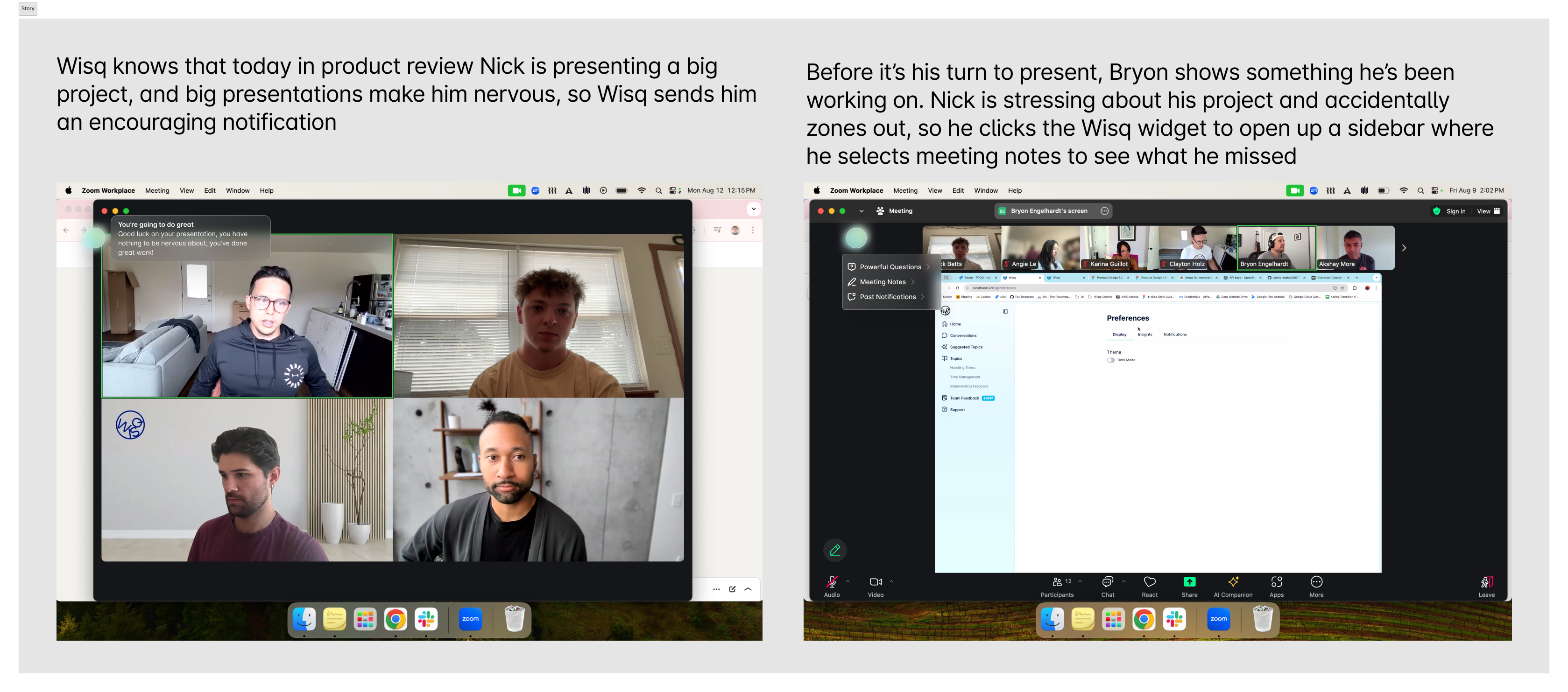Open the View layout button
The height and width of the screenshot is (692, 1568).
pyautogui.click(x=1488, y=212)
